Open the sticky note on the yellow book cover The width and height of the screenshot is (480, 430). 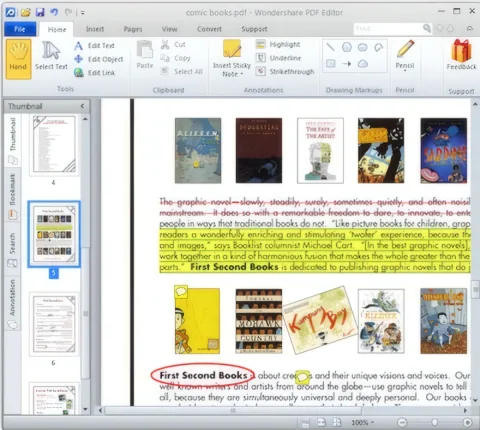tap(181, 292)
